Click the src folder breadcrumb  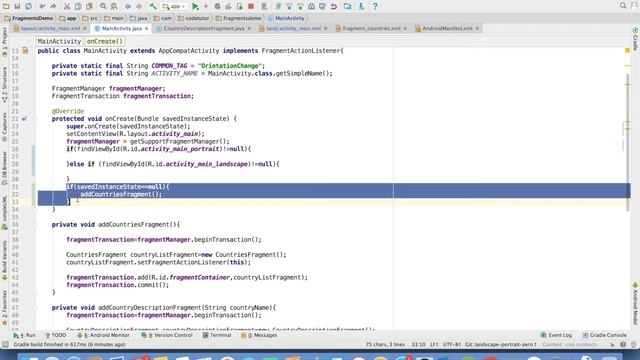pyautogui.click(x=90, y=18)
